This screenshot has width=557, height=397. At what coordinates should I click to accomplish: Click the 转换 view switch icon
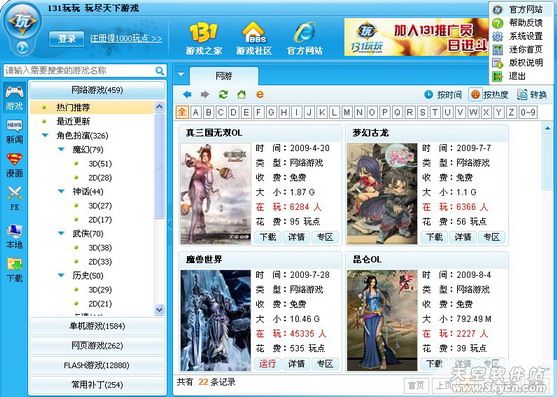pos(531,95)
